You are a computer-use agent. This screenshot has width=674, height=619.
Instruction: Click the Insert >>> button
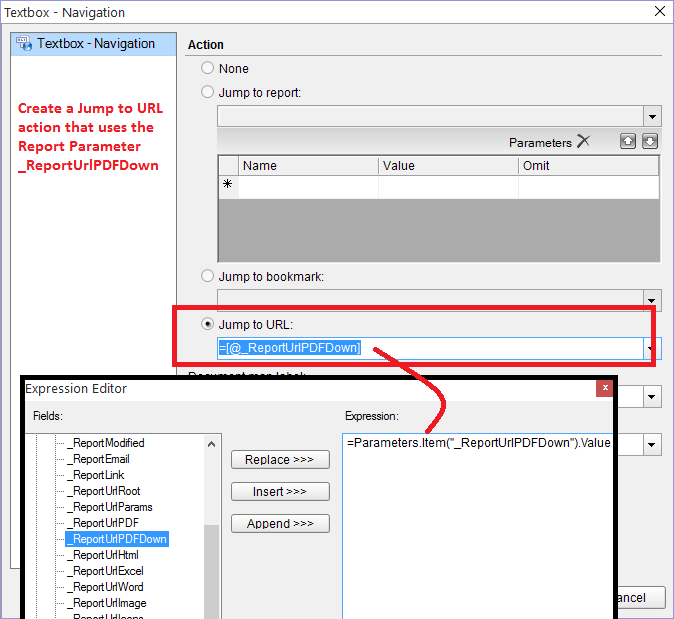(280, 491)
